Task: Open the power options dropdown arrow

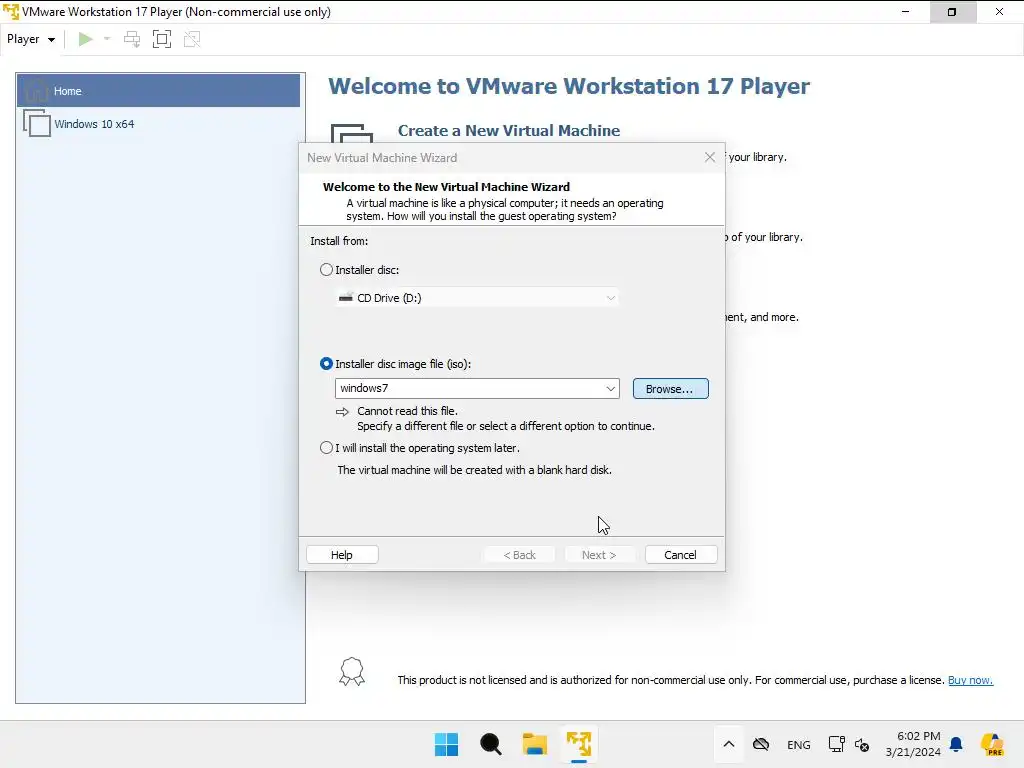Action: (x=107, y=39)
